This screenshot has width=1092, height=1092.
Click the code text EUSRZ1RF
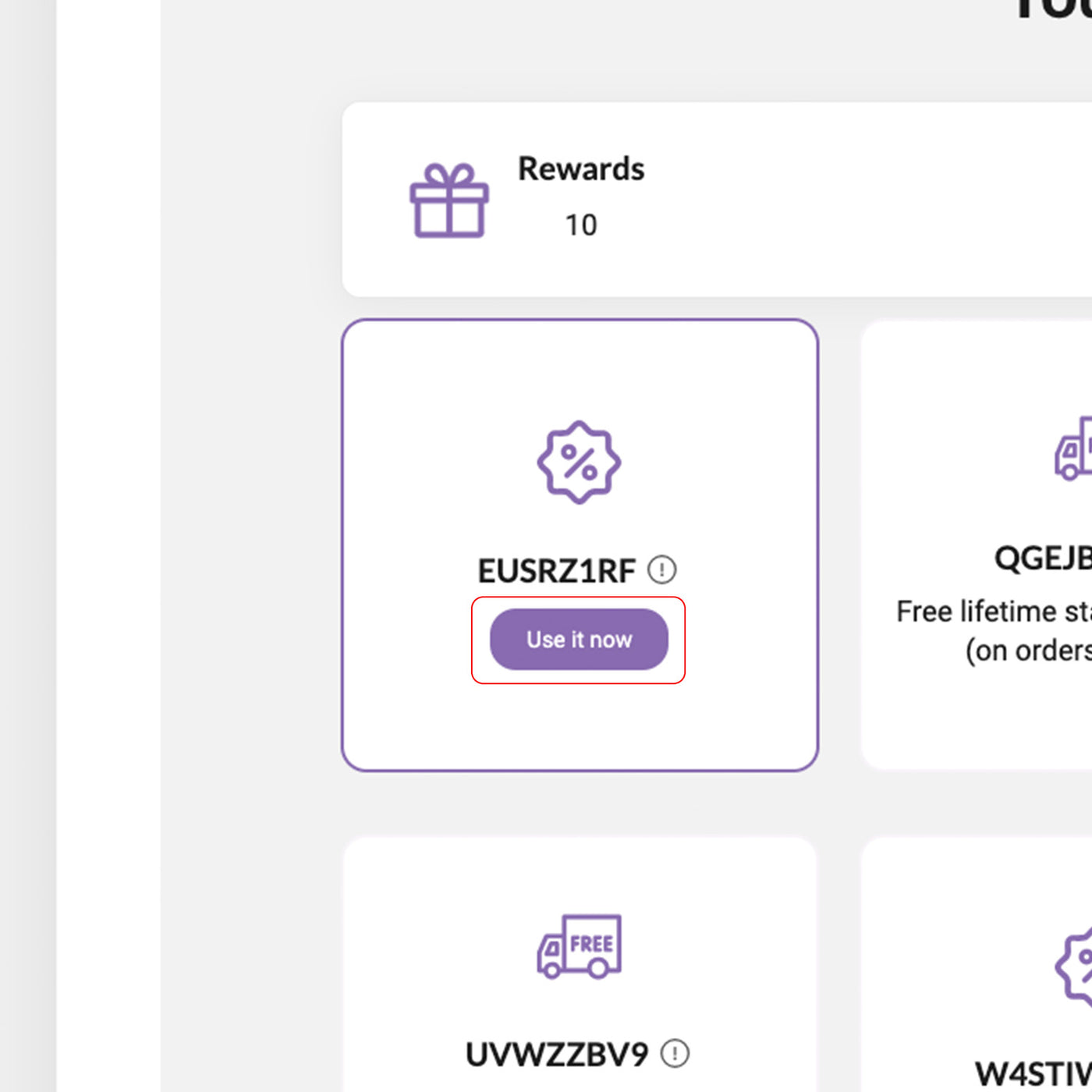556,569
